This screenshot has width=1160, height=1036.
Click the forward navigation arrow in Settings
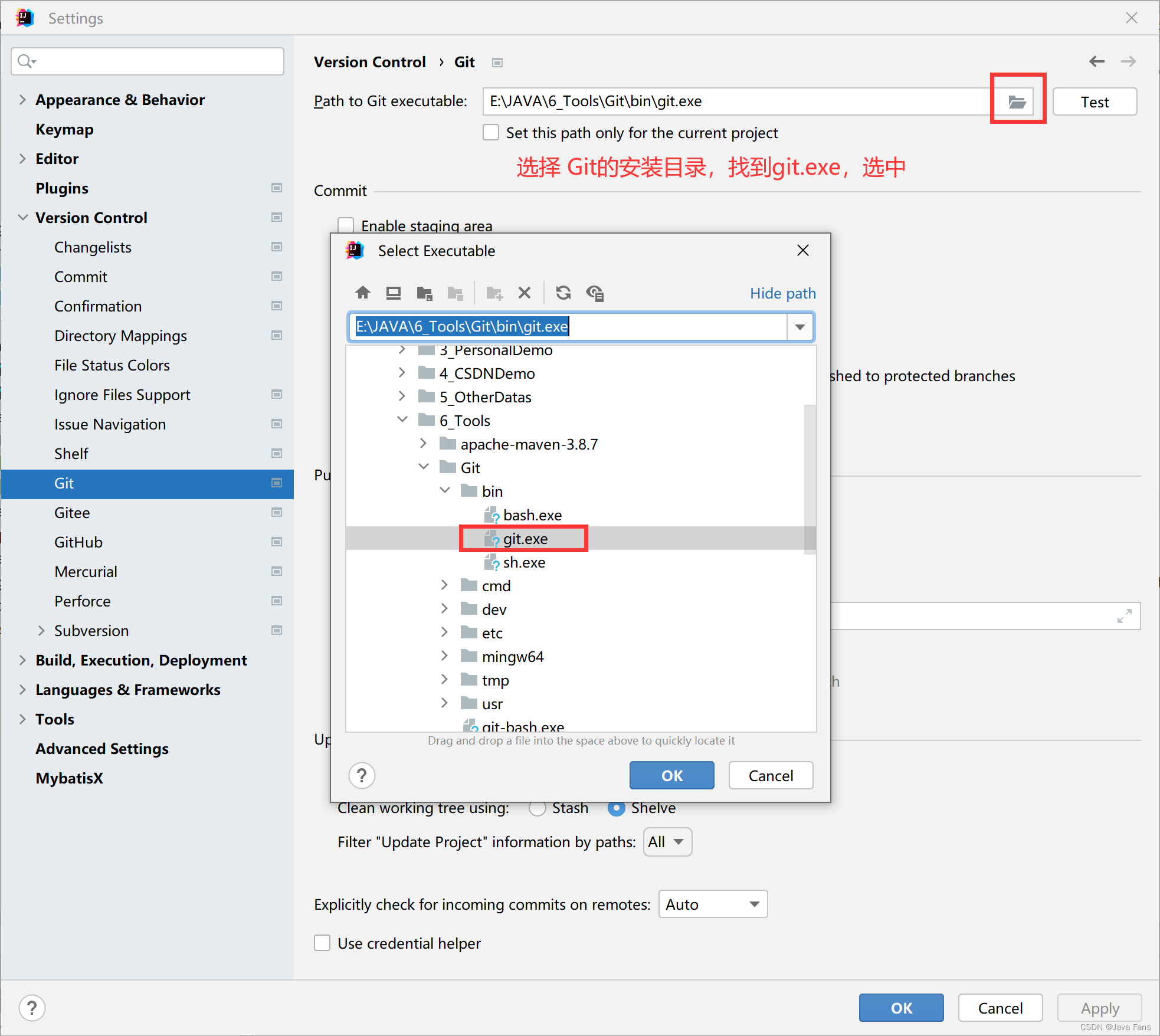click(1129, 61)
